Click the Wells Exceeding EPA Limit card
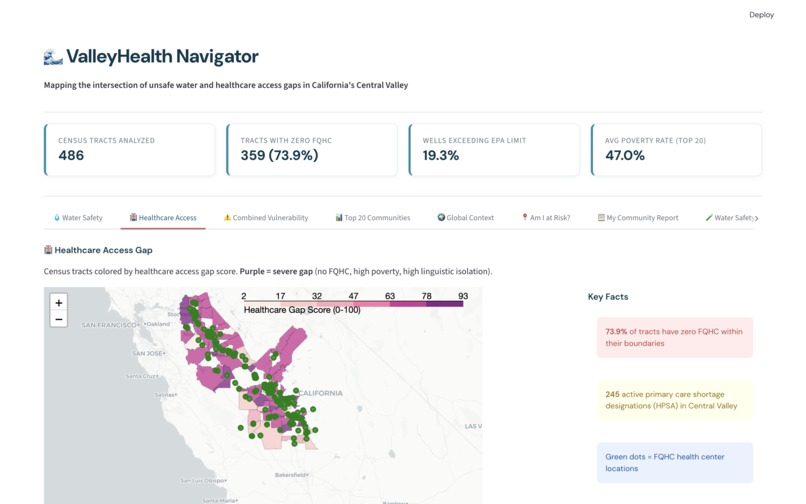This screenshot has width=806, height=504. pyautogui.click(x=494, y=150)
